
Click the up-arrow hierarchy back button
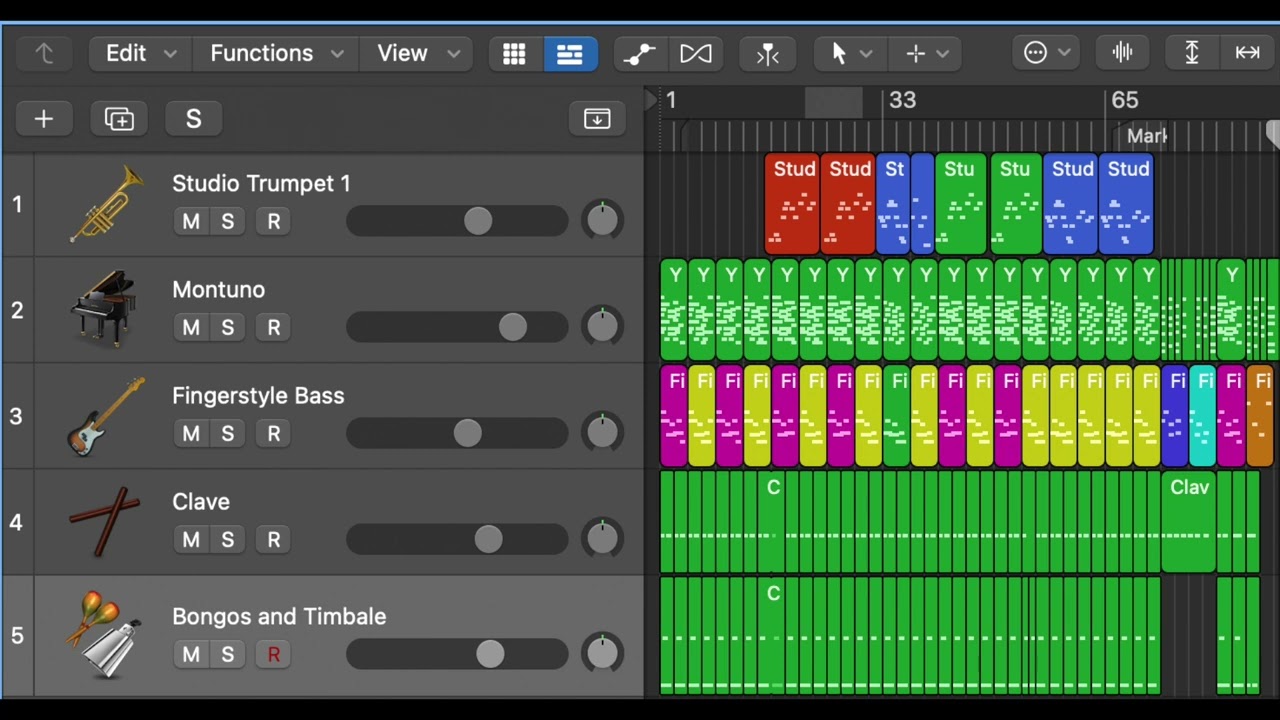pos(44,53)
